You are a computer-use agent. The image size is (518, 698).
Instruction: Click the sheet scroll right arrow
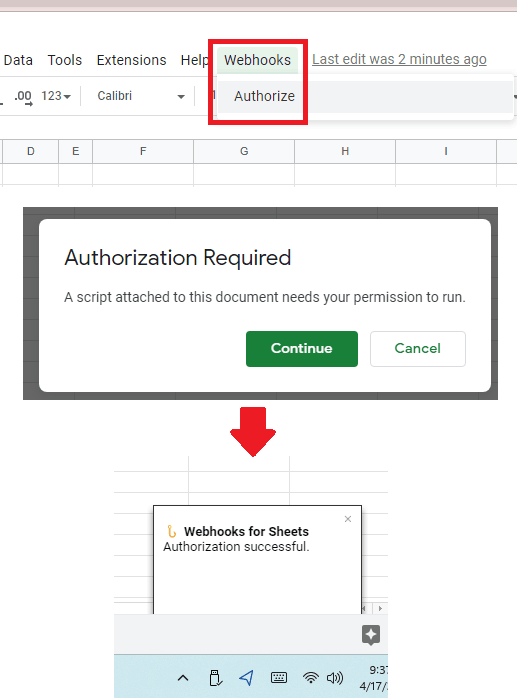(380, 608)
